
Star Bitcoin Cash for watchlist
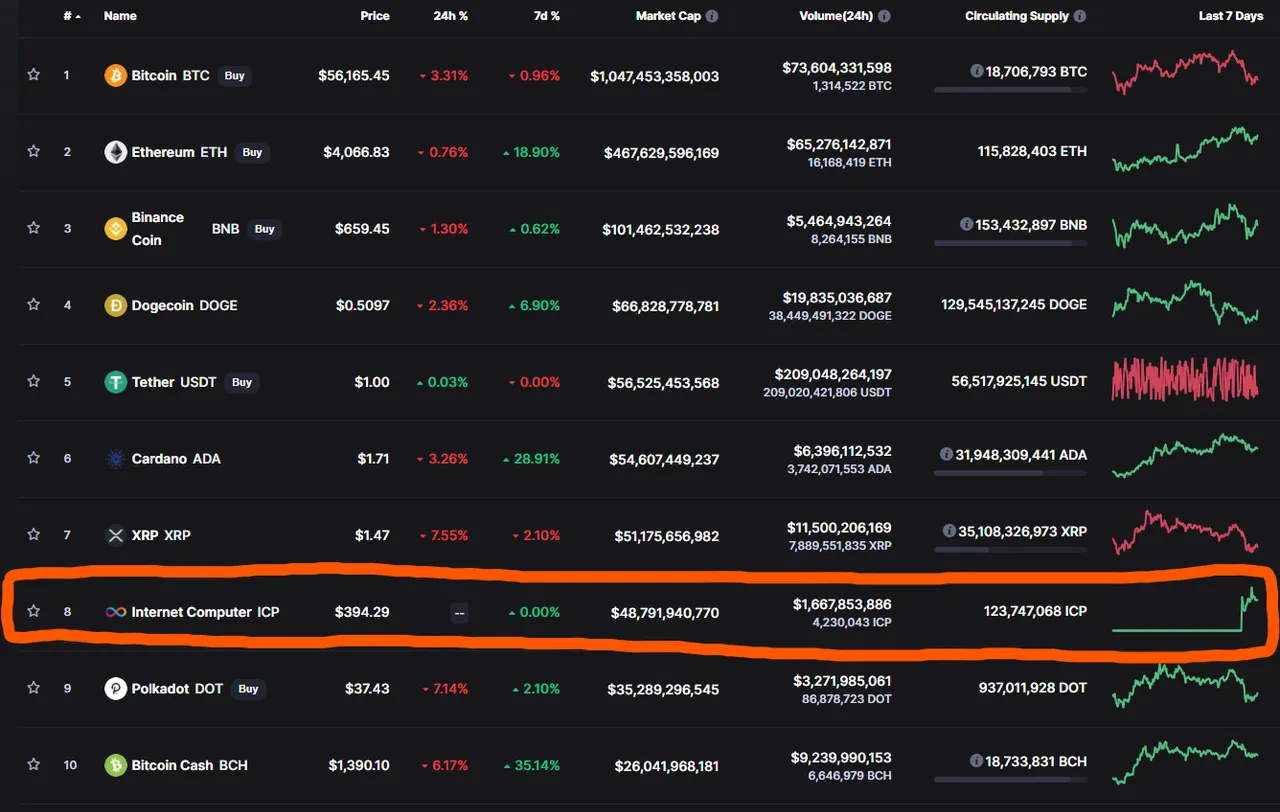pyautogui.click(x=33, y=765)
